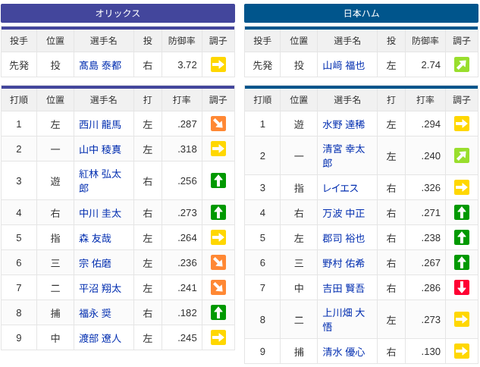This screenshot has height=367, width=480.
Task: Open 森 友哉 player link
Action: coord(95,238)
